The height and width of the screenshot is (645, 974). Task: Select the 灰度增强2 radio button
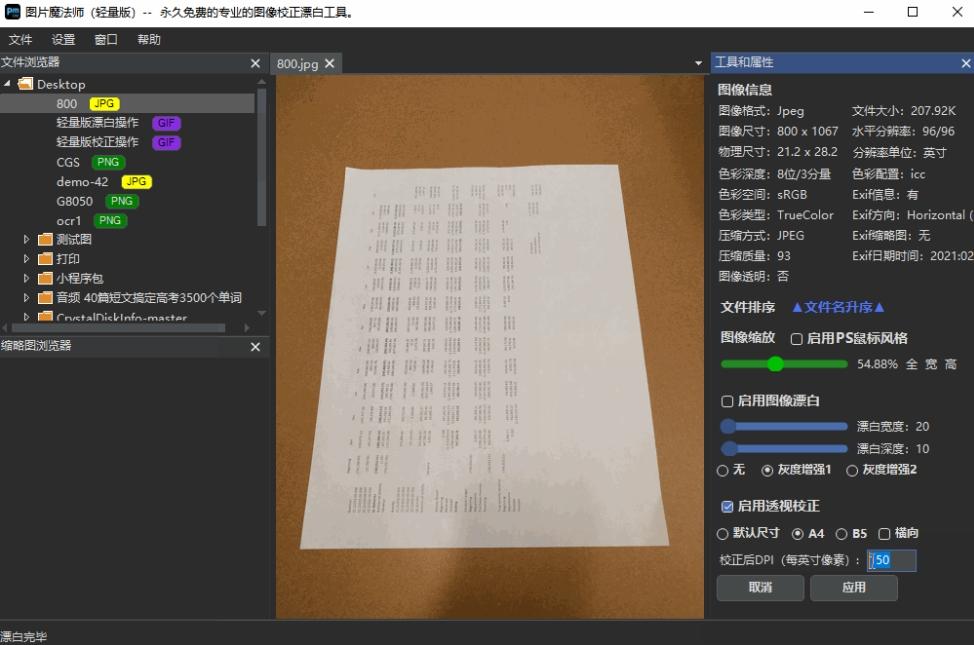click(x=851, y=469)
